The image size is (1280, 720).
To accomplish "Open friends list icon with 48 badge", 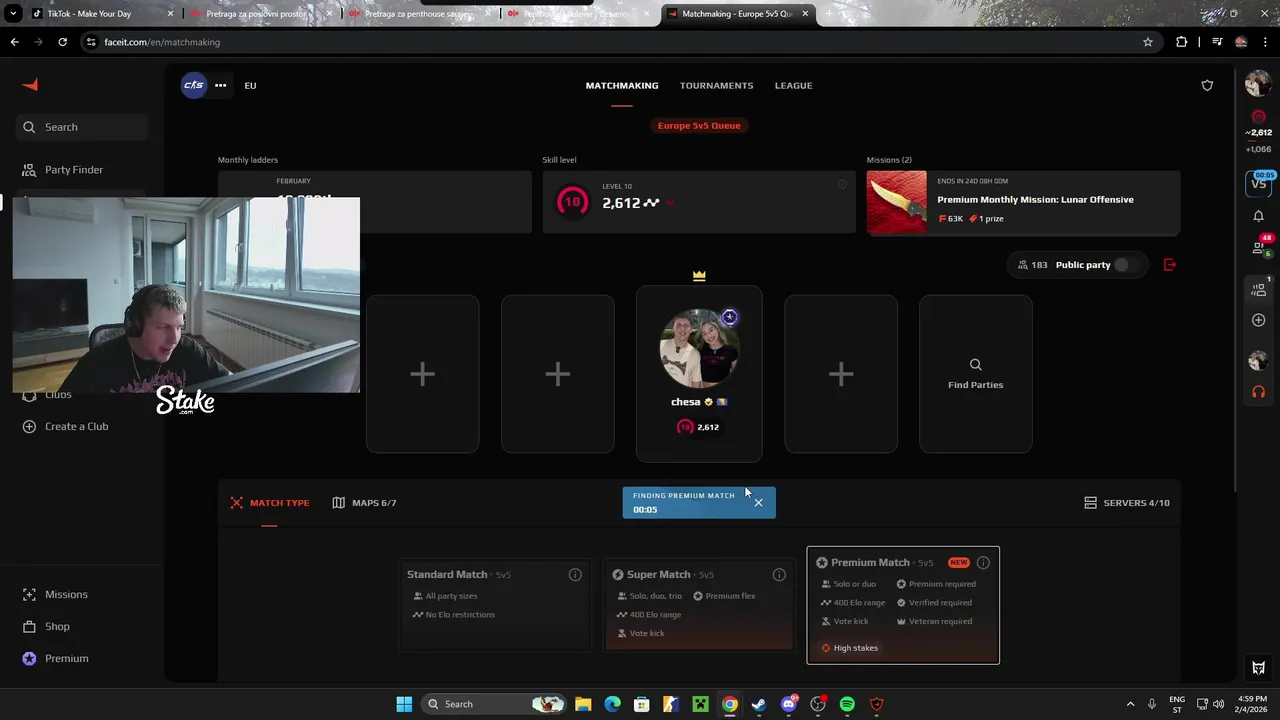I will (x=1259, y=246).
